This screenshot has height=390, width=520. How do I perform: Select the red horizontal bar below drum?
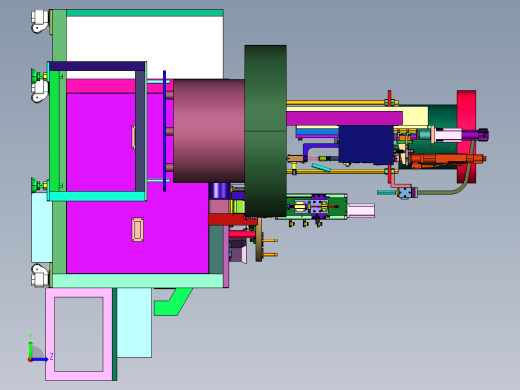(233, 220)
